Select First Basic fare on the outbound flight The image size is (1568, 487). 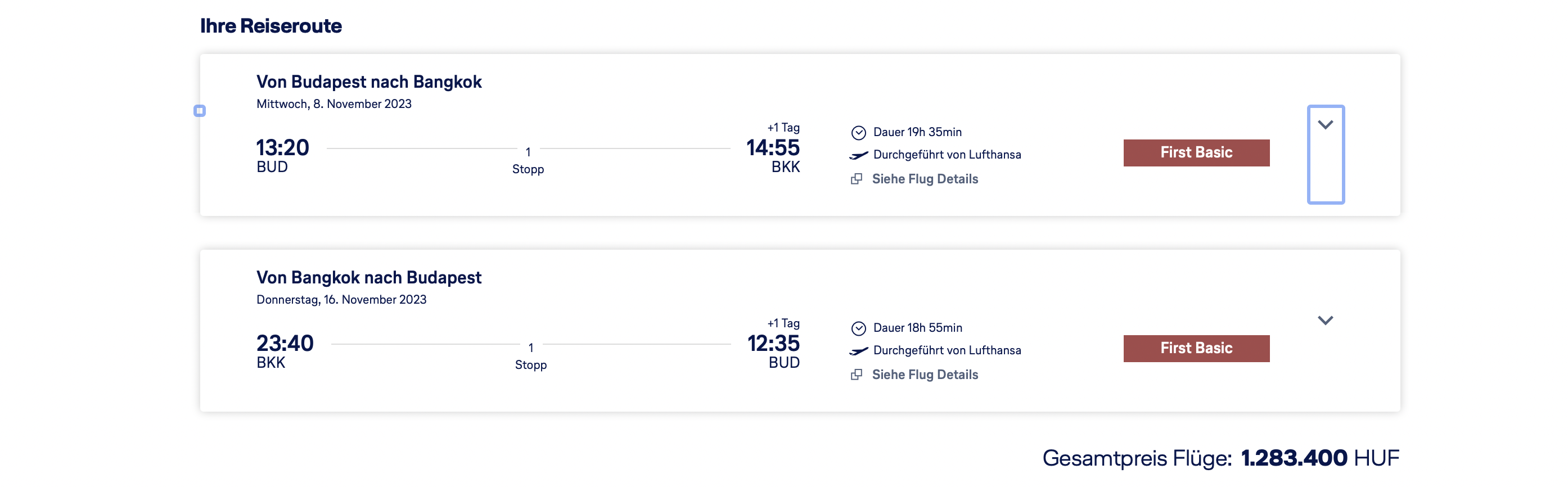(1196, 153)
